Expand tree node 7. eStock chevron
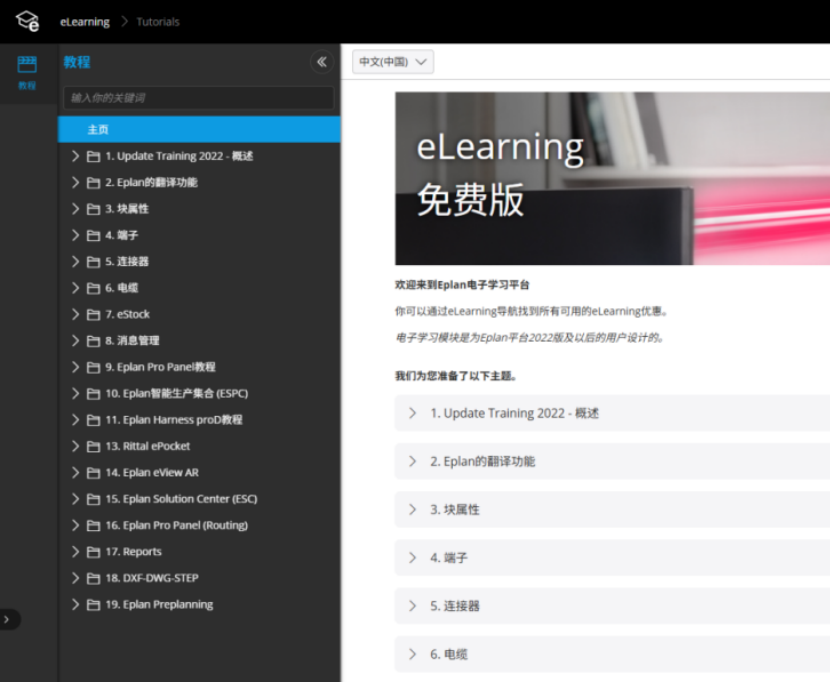This screenshot has width=830, height=683. tap(75, 314)
